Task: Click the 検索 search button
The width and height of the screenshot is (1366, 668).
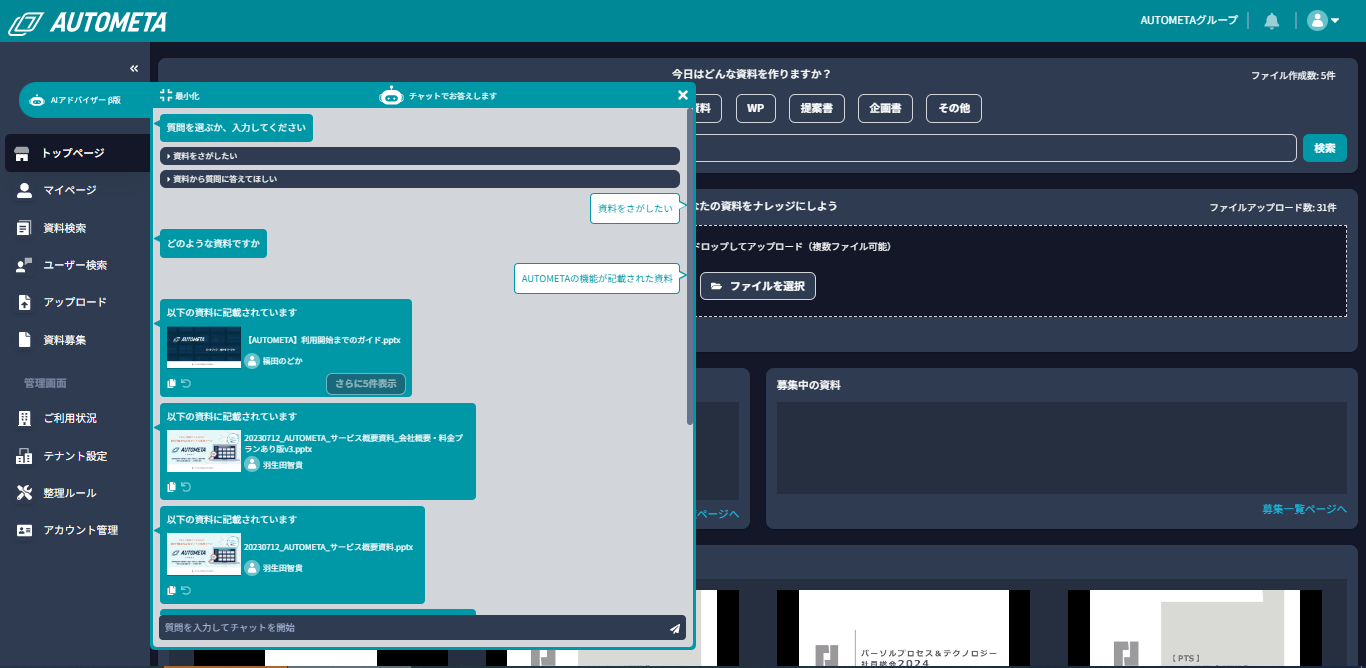Action: click(x=1325, y=148)
